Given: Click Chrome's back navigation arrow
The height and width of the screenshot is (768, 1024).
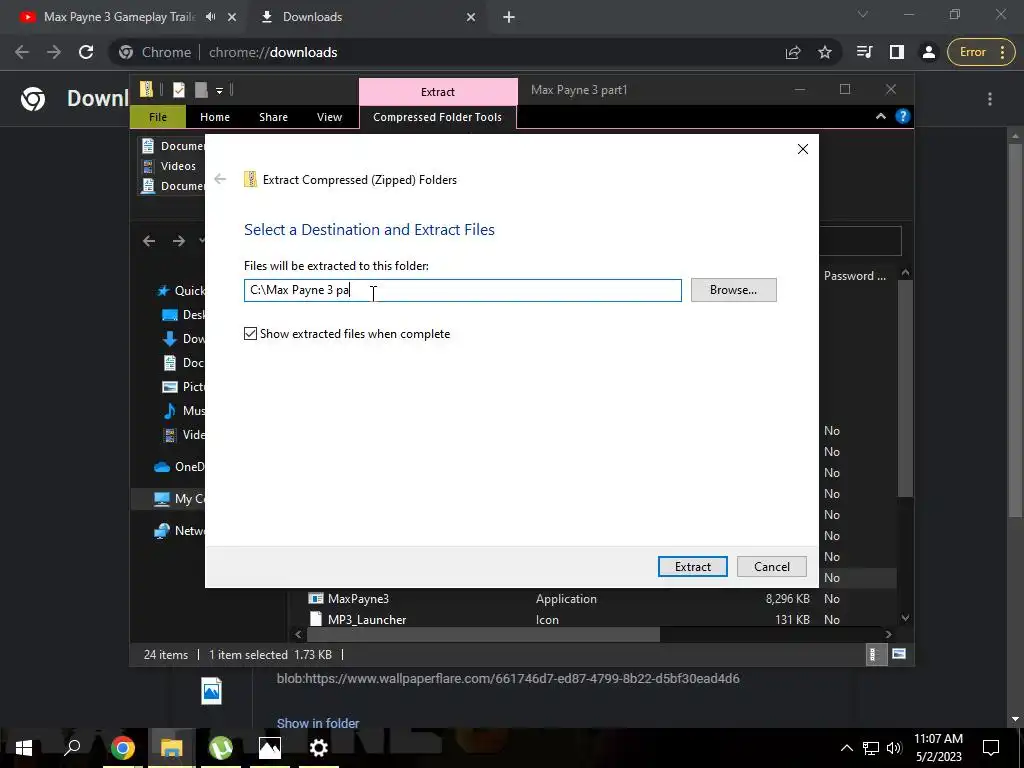Looking at the screenshot, I should (22, 52).
